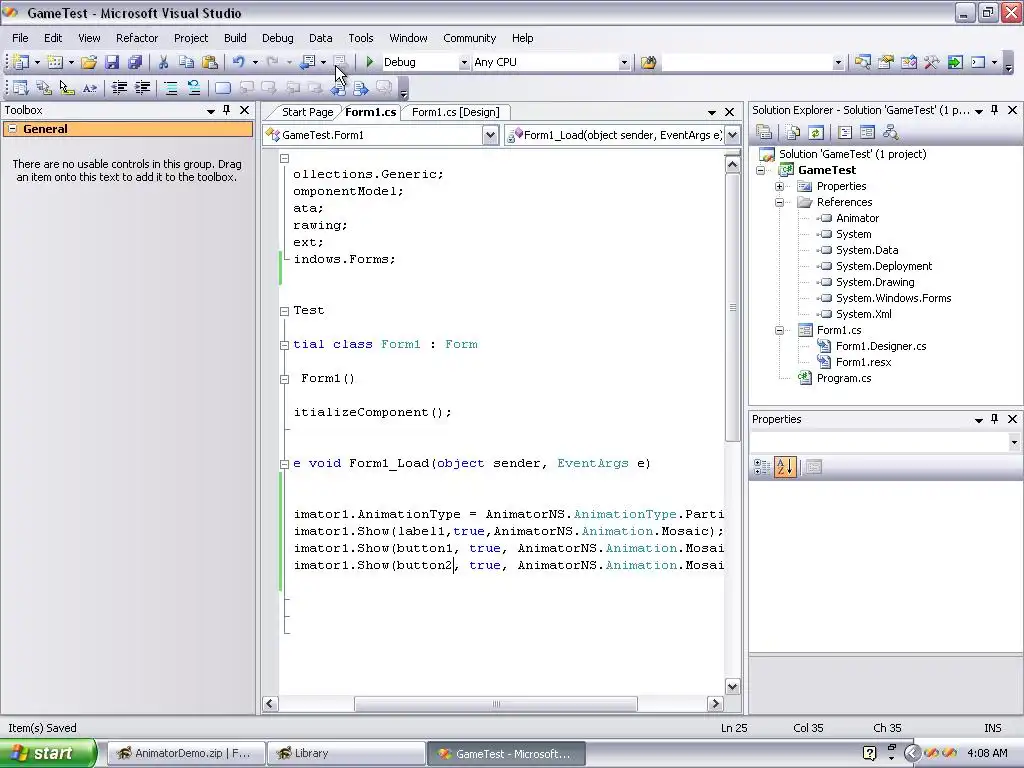This screenshot has height=768, width=1024.
Task: Refresh the Solution Explorer
Action: [816, 133]
